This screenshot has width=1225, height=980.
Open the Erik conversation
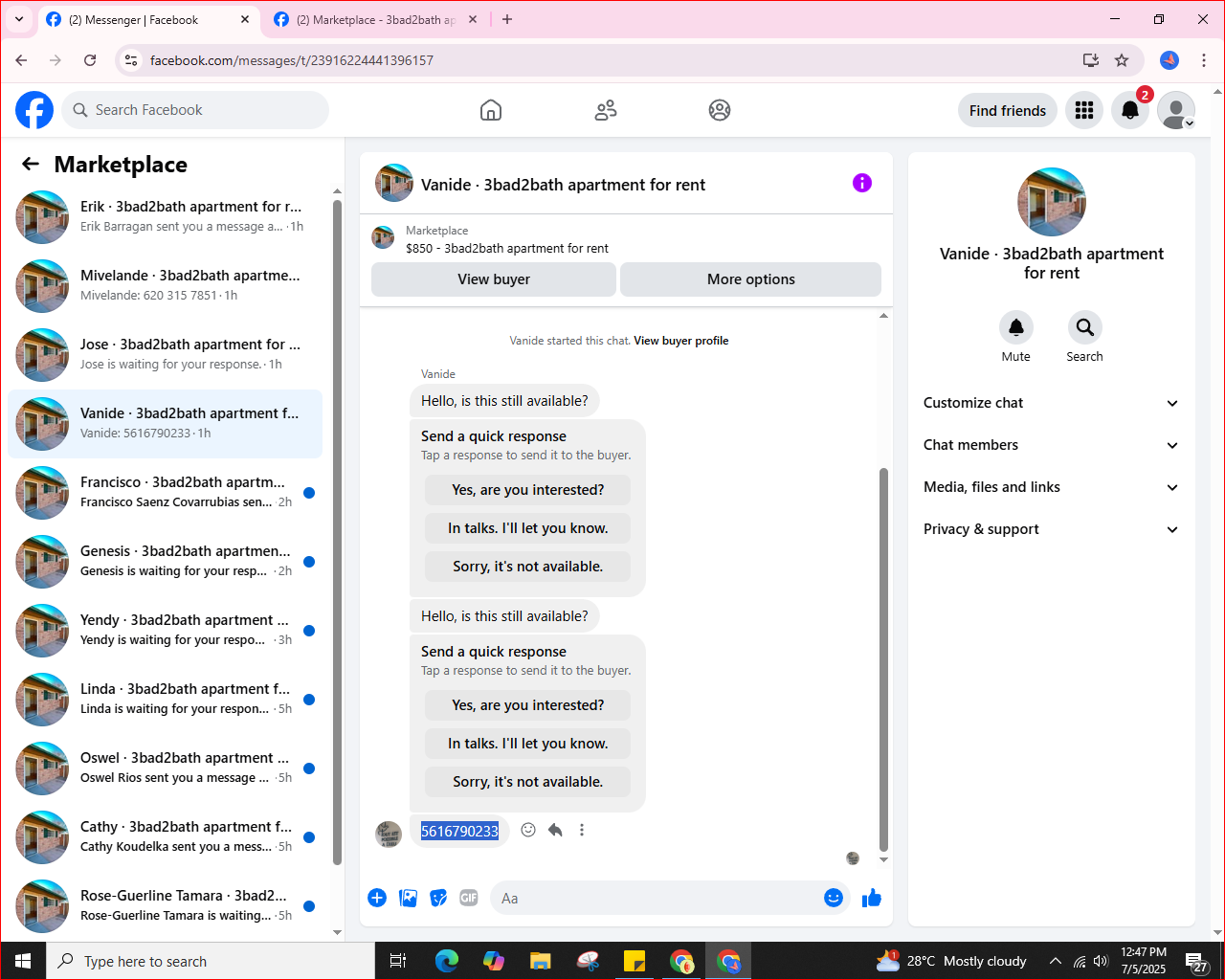pos(166,217)
